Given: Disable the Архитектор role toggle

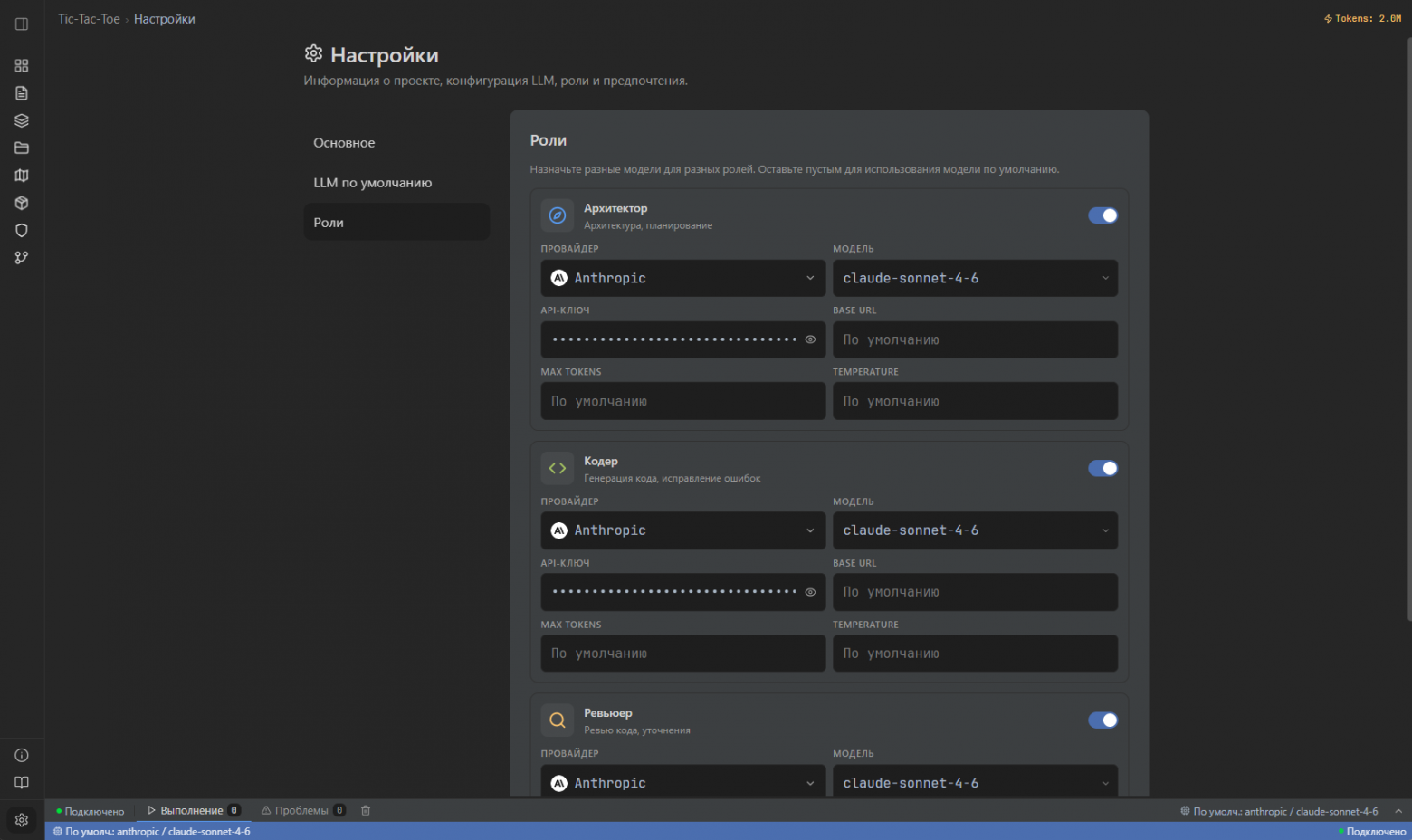Looking at the screenshot, I should click(1102, 215).
